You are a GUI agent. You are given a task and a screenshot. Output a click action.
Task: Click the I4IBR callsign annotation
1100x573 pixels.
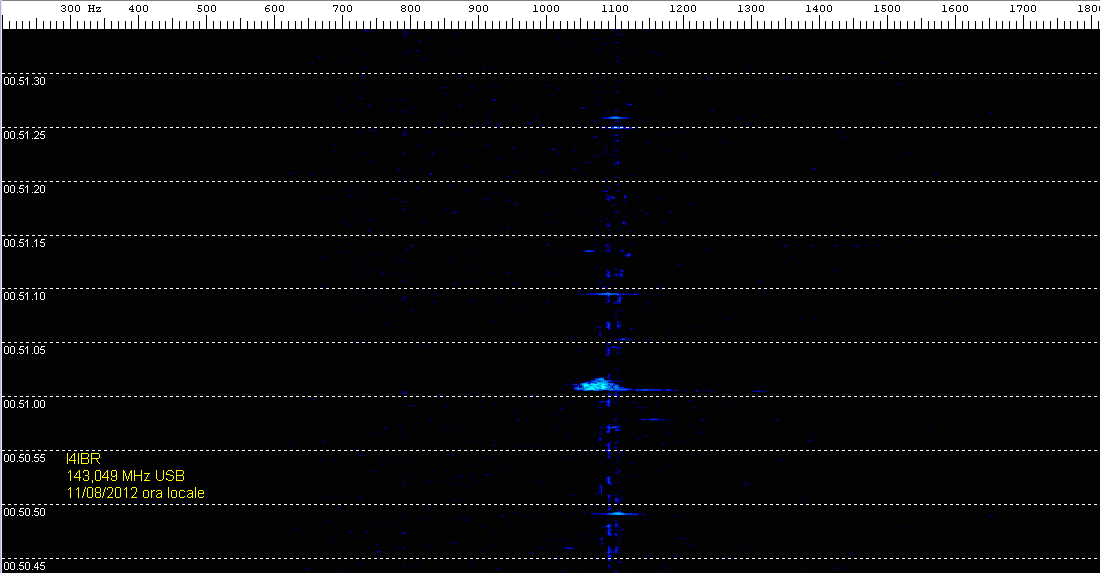[x=83, y=459]
